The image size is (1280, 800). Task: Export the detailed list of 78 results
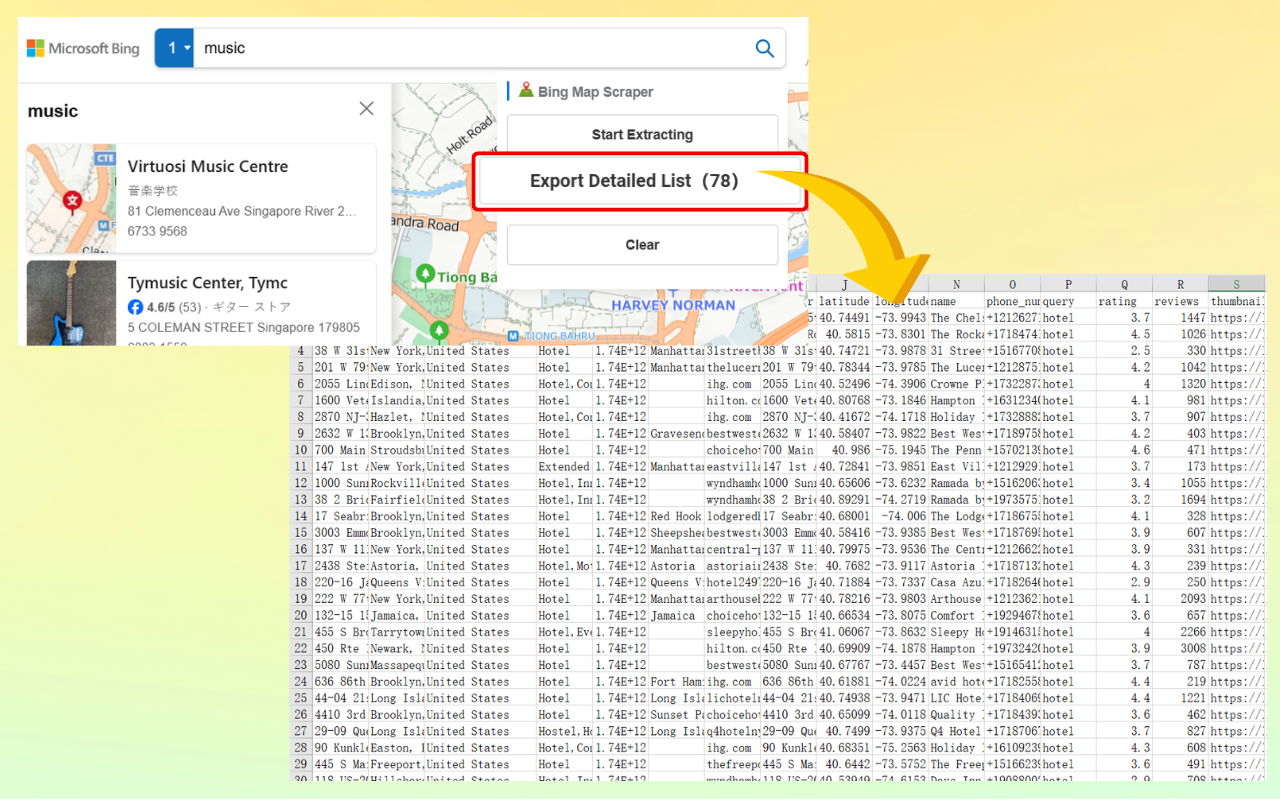641,180
